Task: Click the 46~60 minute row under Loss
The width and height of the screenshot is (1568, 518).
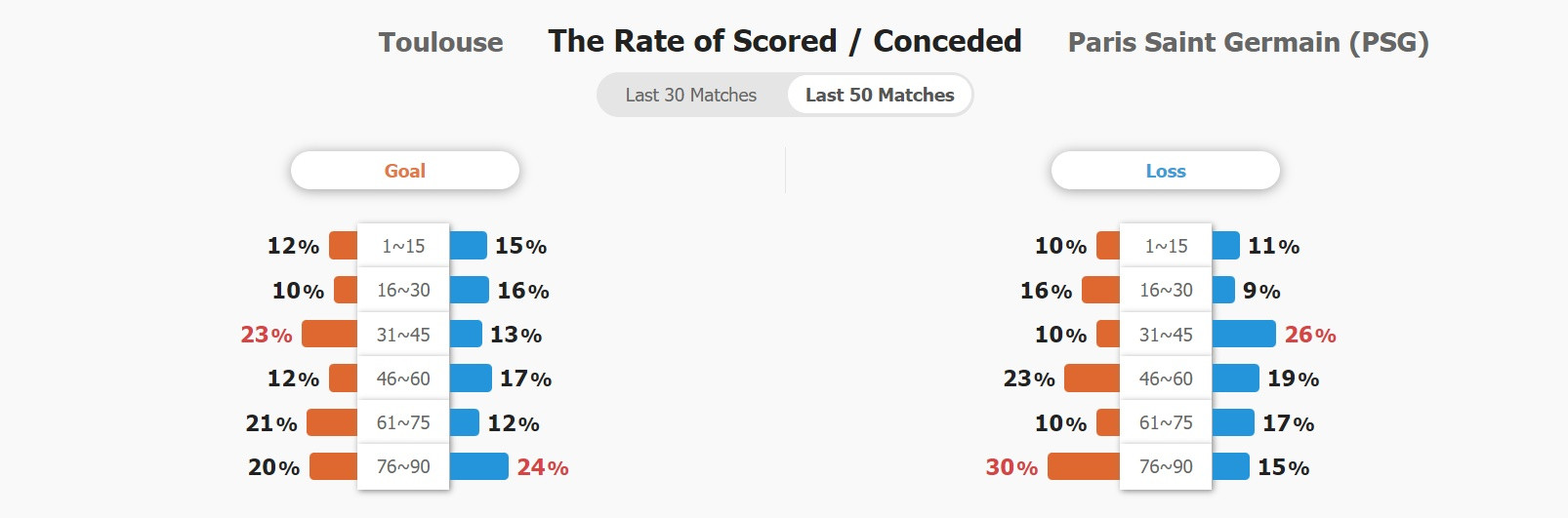Action: pos(1166,379)
